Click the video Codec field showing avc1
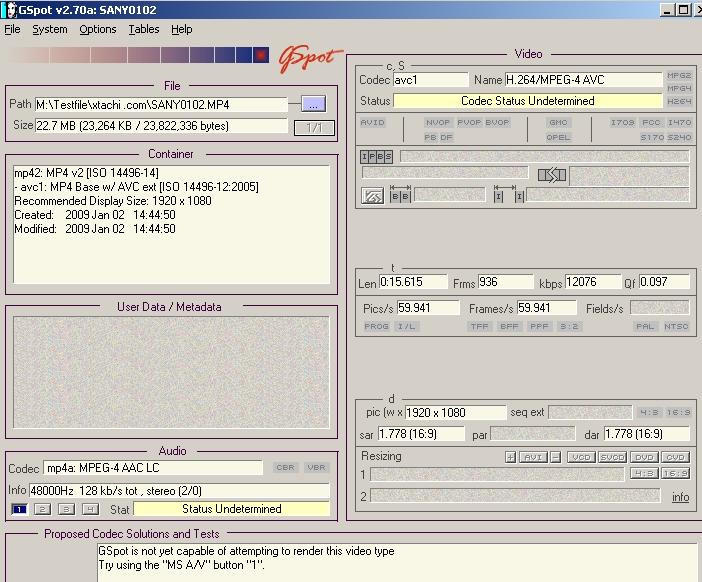The height and width of the screenshot is (582, 702). [x=431, y=80]
